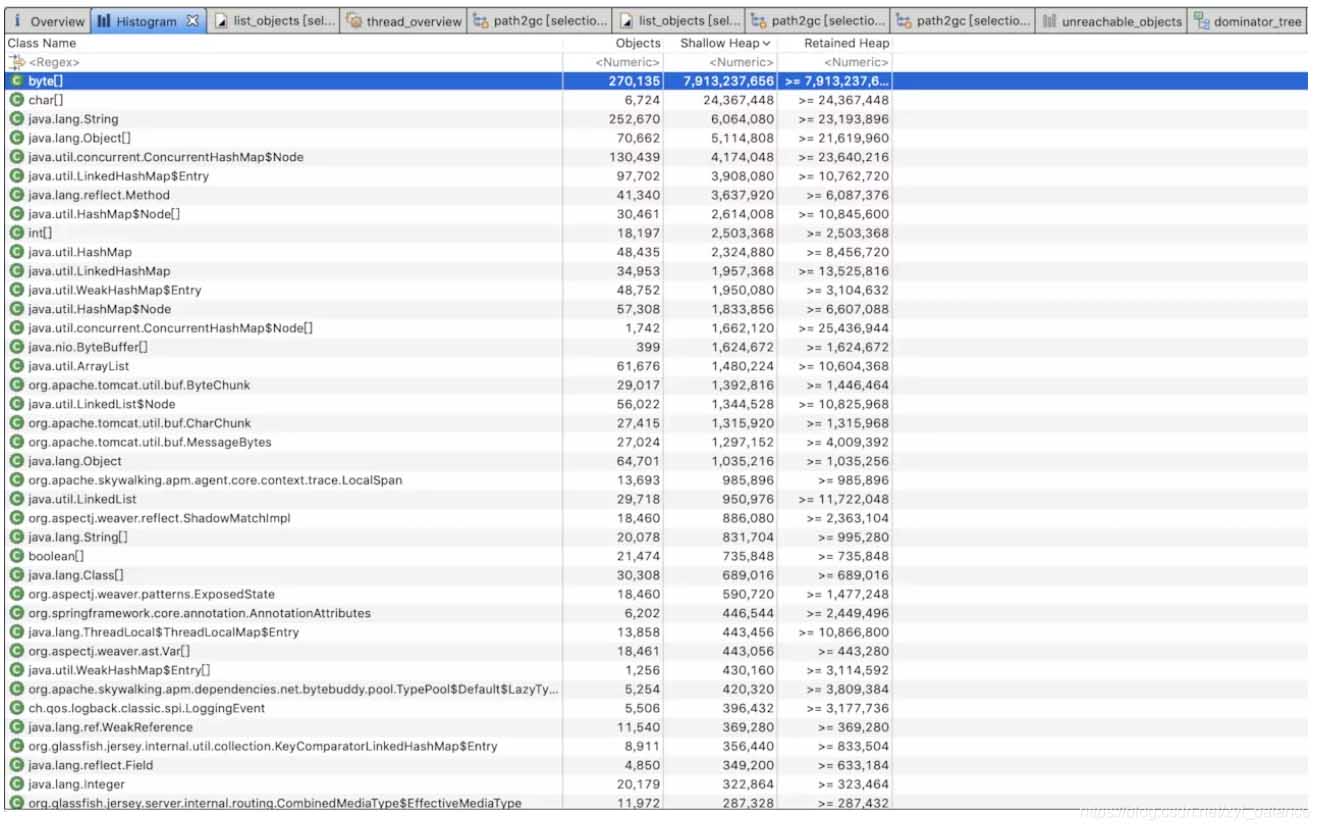Click the thread_overview tab gear icon
Screen dimensions: 1320x830
tap(354, 21)
